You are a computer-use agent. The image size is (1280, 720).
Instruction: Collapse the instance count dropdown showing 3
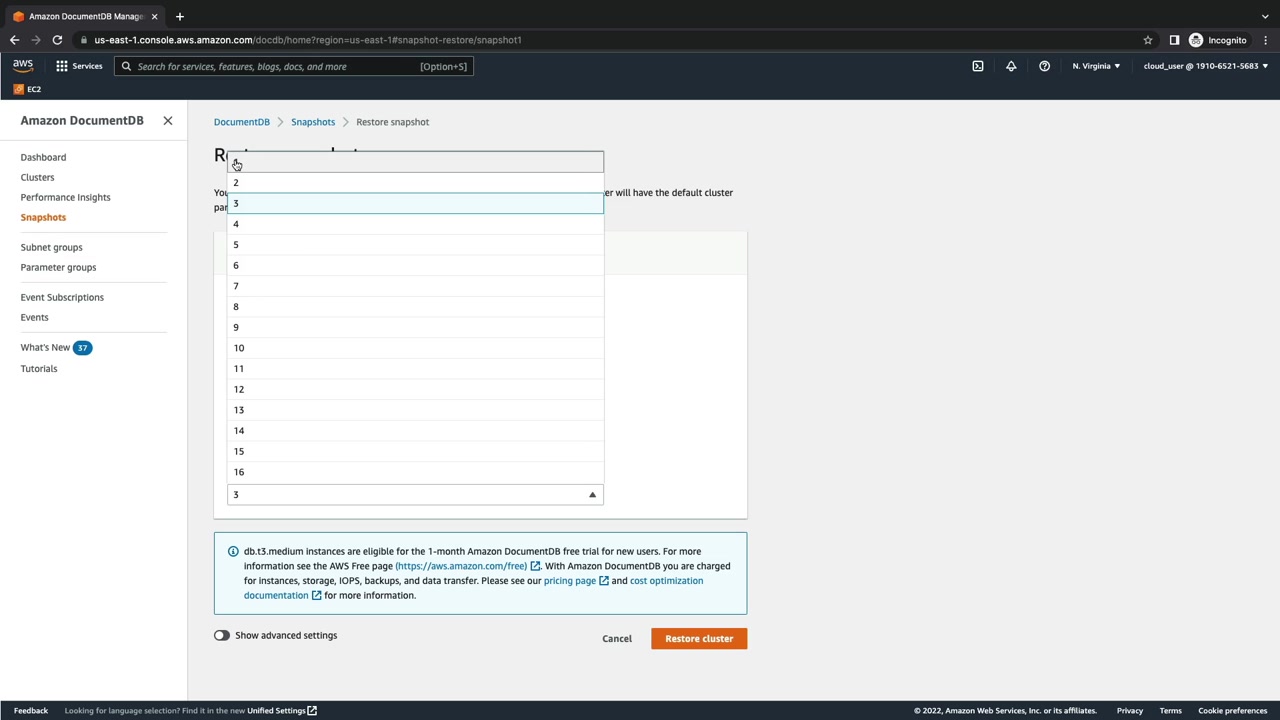point(415,495)
